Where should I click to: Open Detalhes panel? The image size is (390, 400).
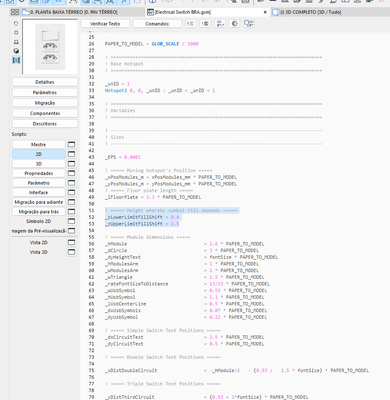point(45,82)
